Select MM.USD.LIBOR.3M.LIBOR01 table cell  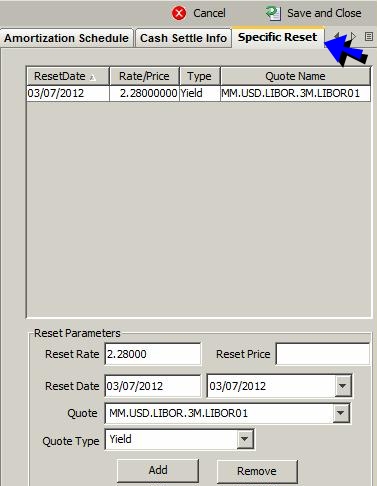[x=295, y=93]
